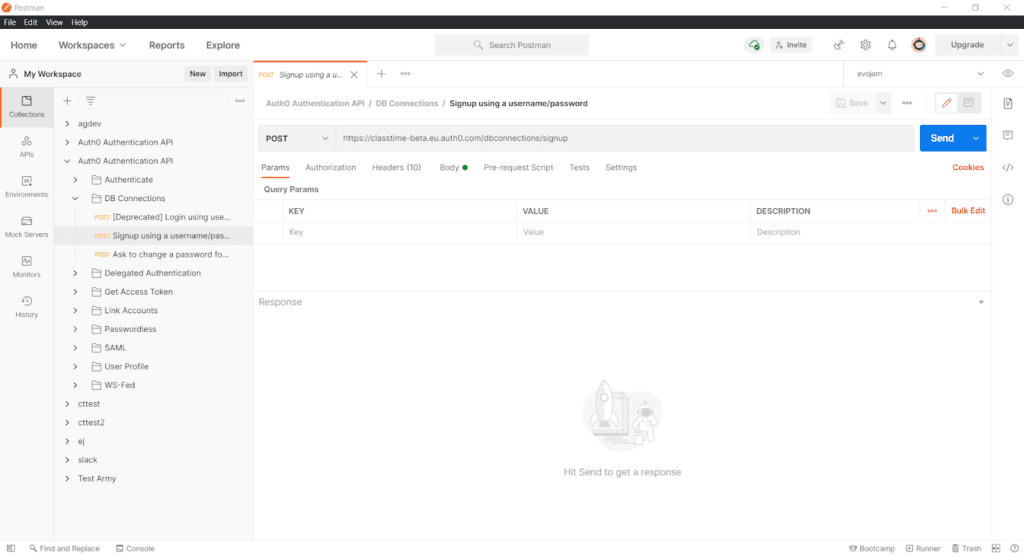Image resolution: width=1024 pixels, height=556 pixels.
Task: Open the APIs sidebar panel
Action: (27, 146)
